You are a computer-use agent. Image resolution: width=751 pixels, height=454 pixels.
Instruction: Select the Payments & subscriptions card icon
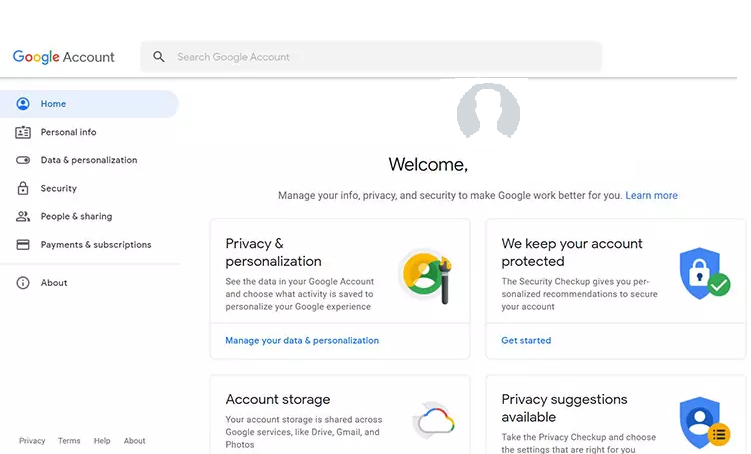[x=23, y=245]
